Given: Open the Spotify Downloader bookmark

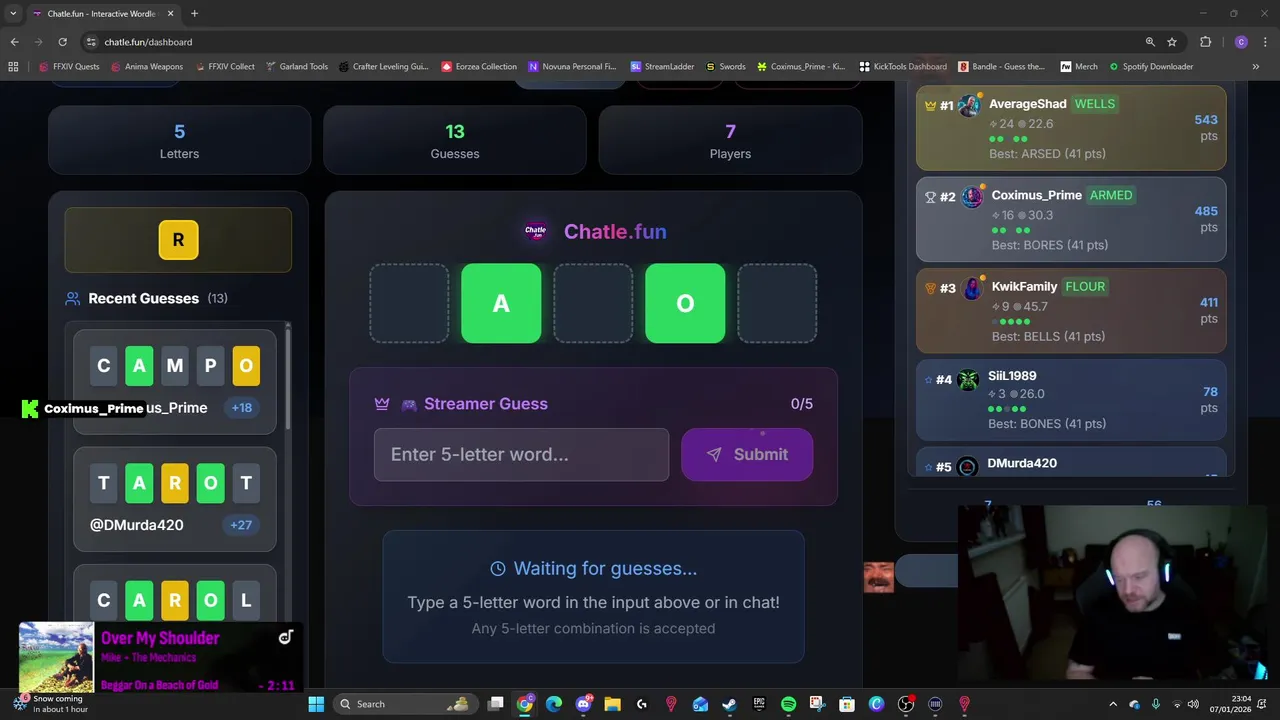Looking at the screenshot, I should tap(1150, 66).
